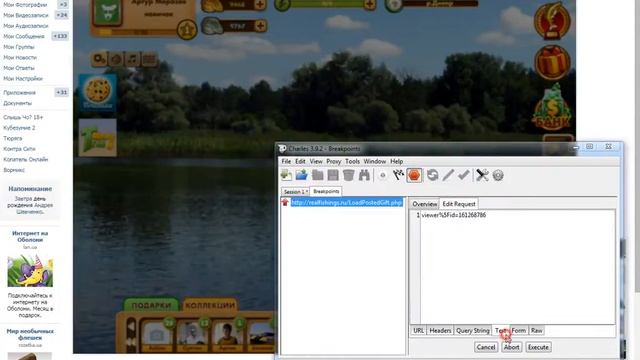Open the Window menu in Charles
The height and width of the screenshot is (360, 640).
click(375, 161)
